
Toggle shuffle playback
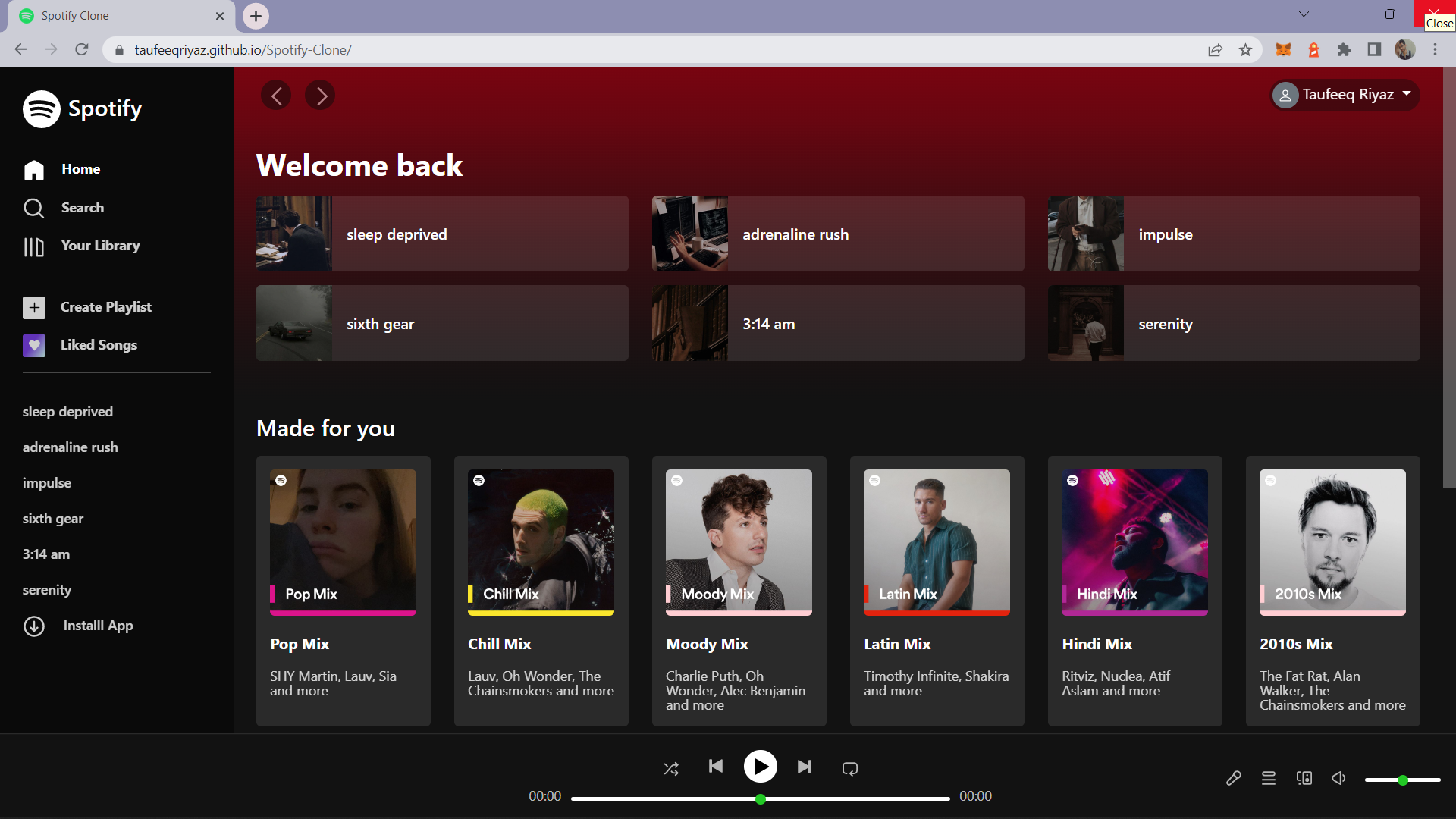tap(670, 769)
